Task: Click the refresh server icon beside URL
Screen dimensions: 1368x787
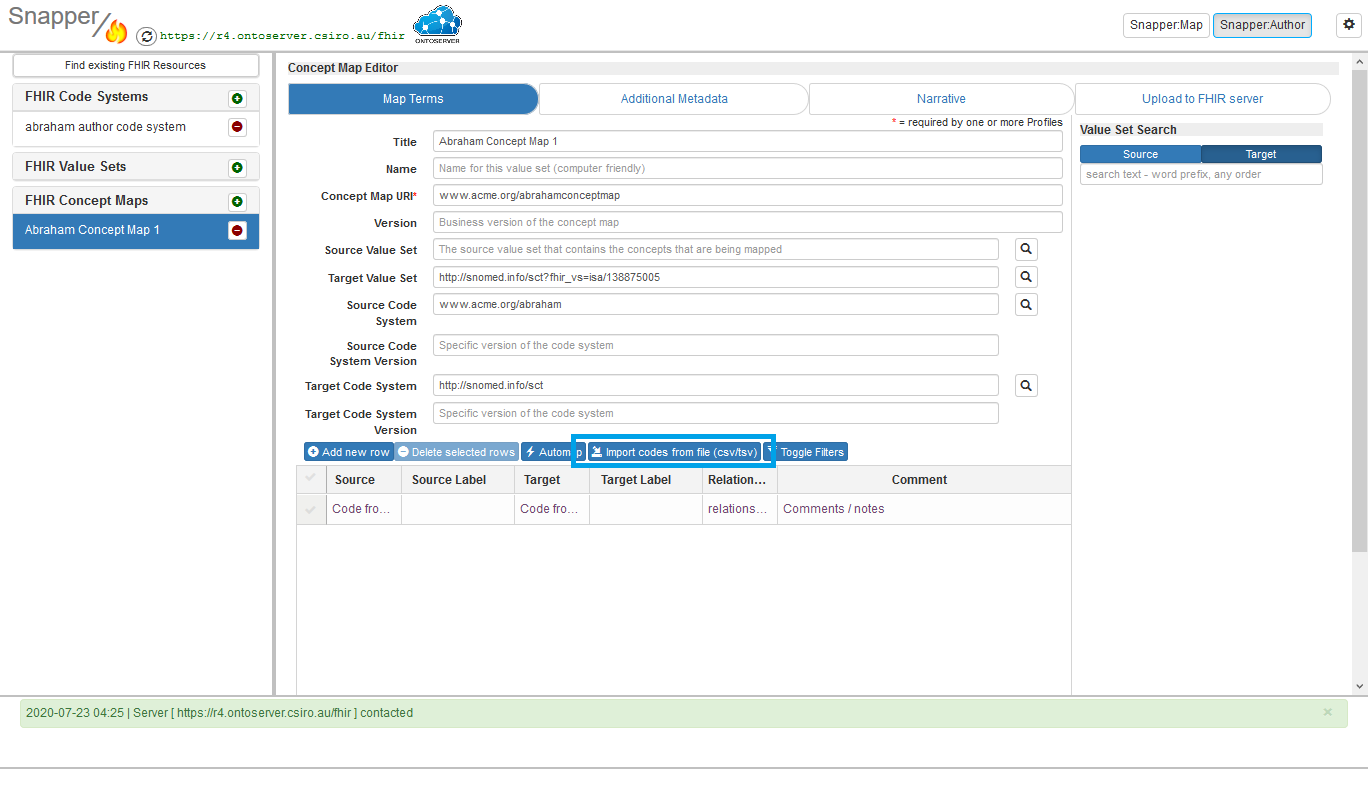Action: coord(146,36)
